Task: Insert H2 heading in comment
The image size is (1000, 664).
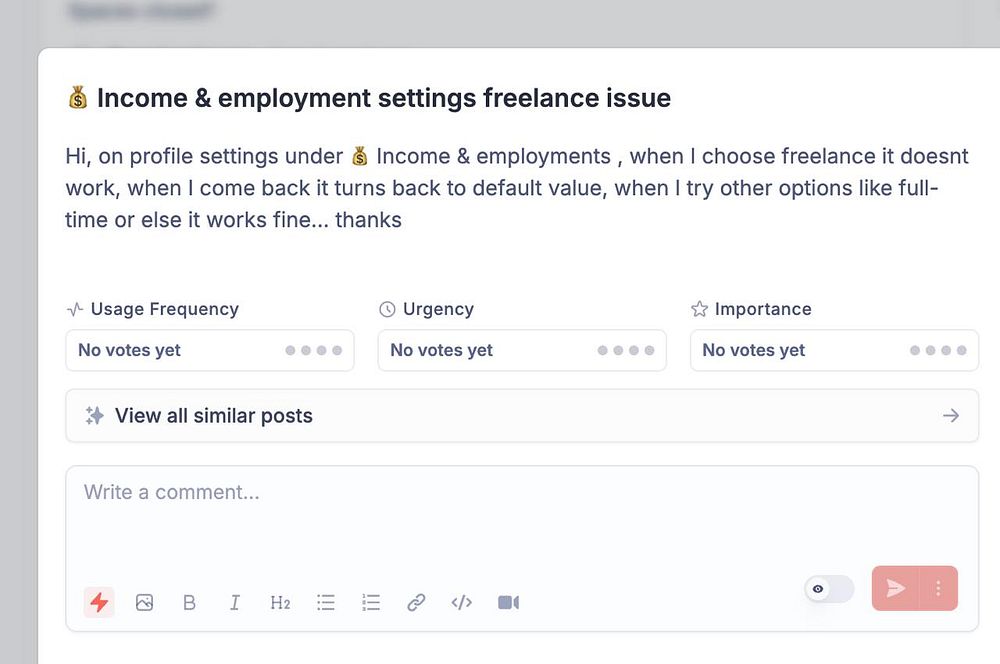Action: (280, 602)
